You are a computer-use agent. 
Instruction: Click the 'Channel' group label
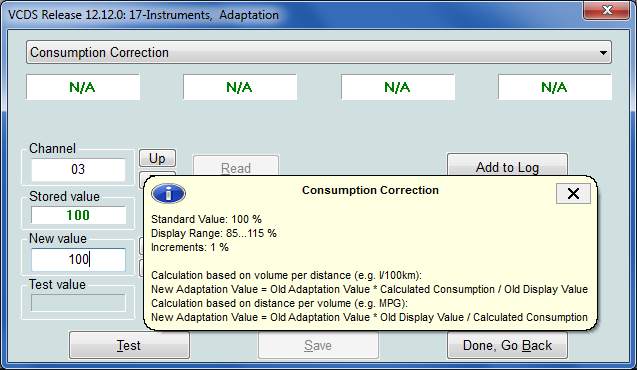click(x=52, y=148)
